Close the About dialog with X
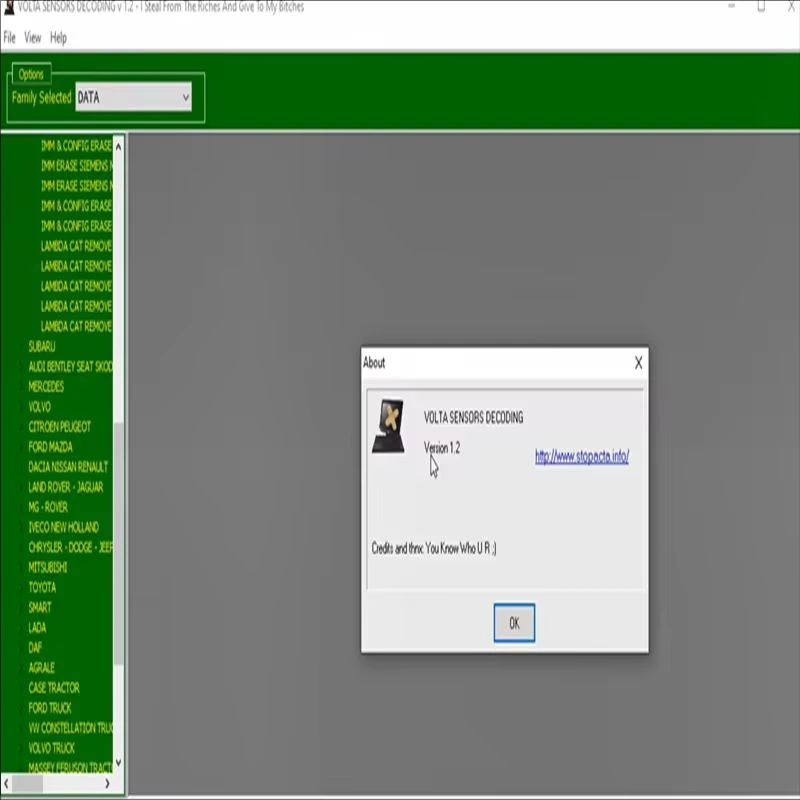 (x=638, y=363)
